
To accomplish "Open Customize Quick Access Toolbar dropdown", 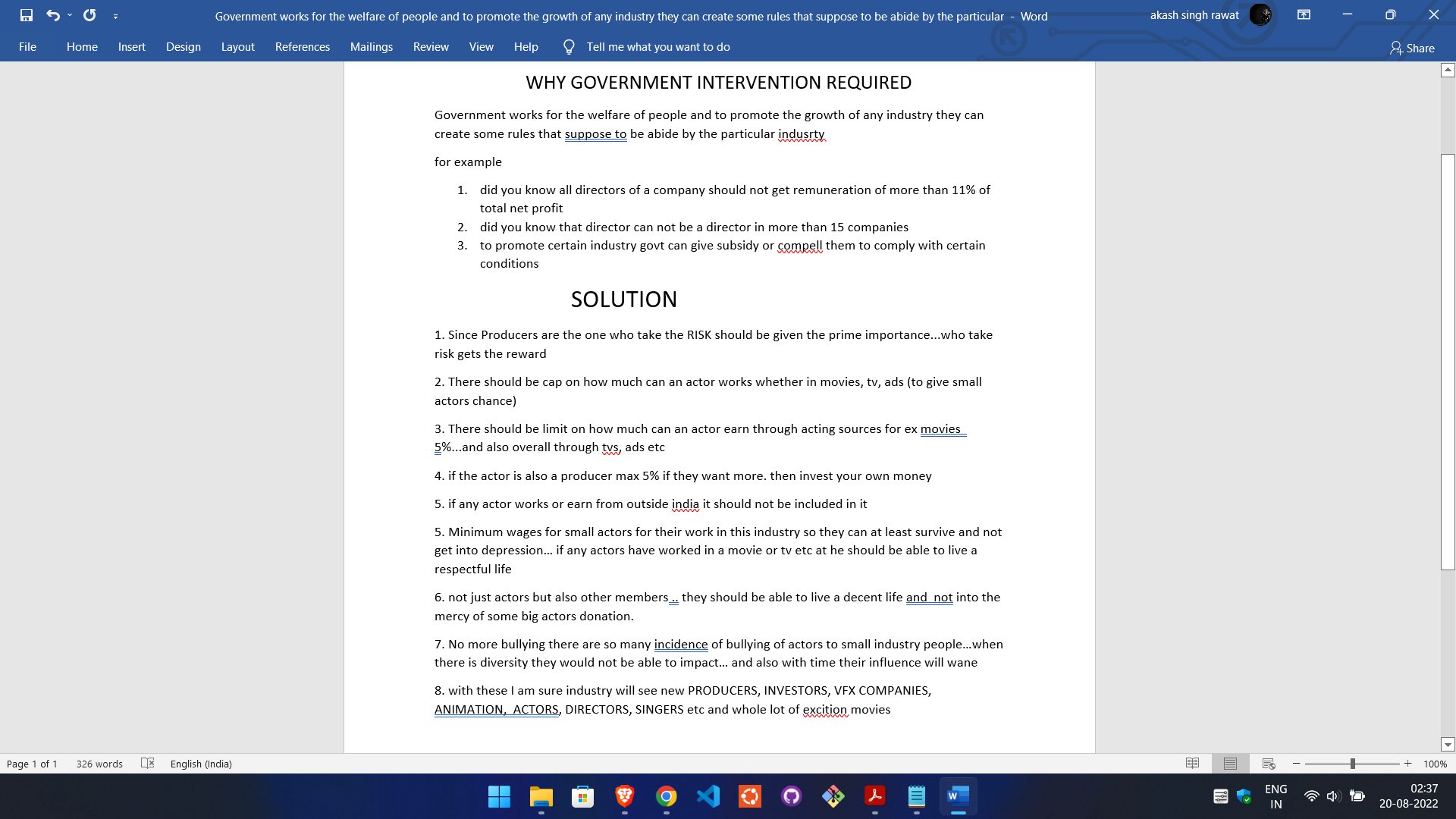I will [x=115, y=16].
